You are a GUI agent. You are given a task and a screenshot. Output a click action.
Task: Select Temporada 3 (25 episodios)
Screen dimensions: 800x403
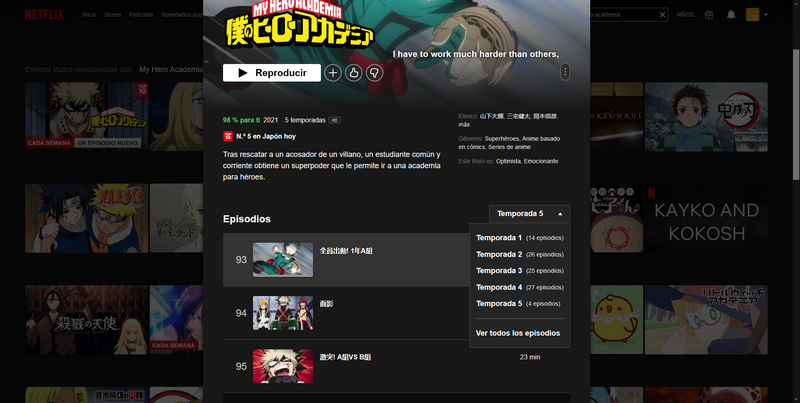pyautogui.click(x=520, y=270)
